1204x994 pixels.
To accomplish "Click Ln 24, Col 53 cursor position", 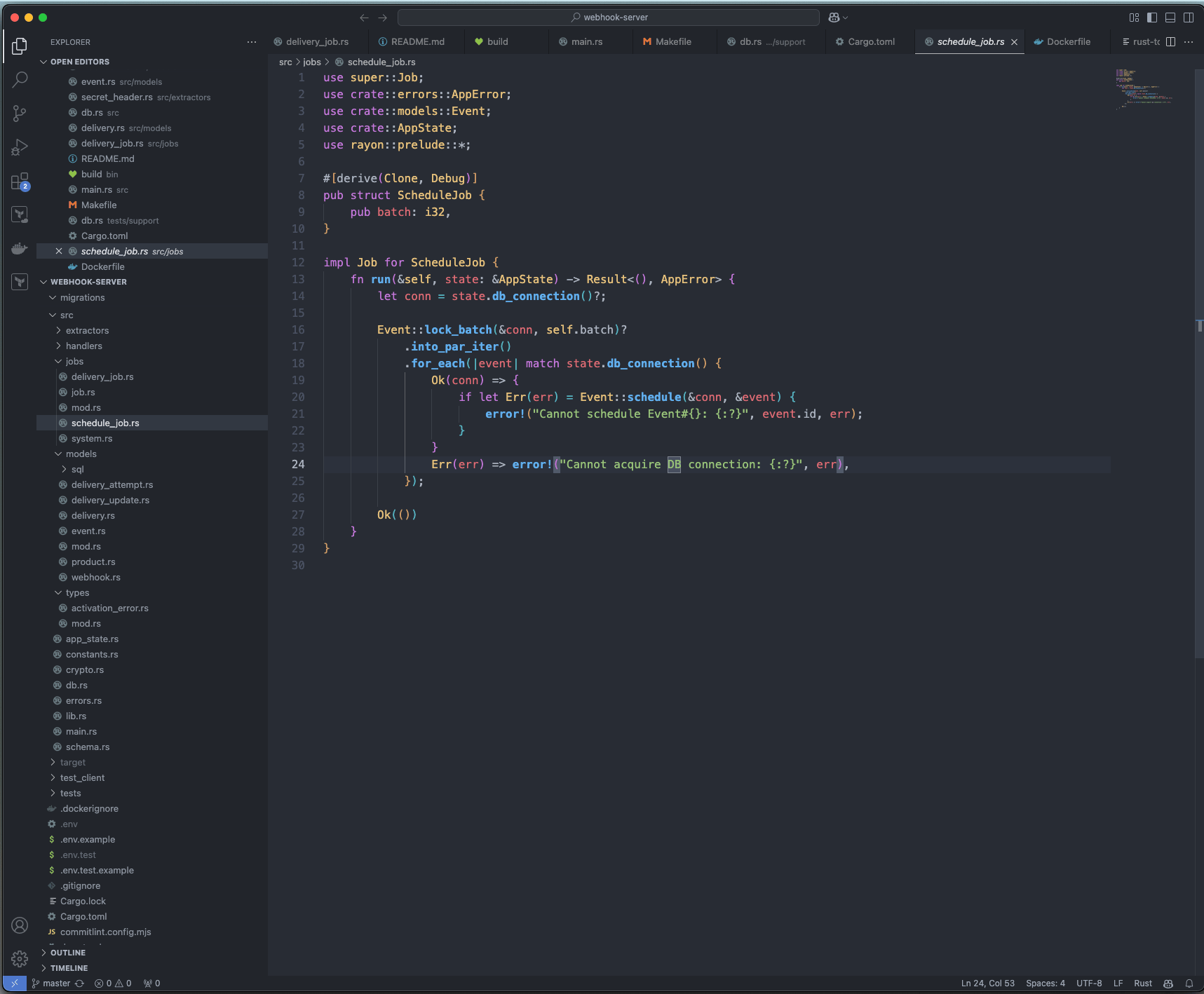I will click(x=987, y=983).
